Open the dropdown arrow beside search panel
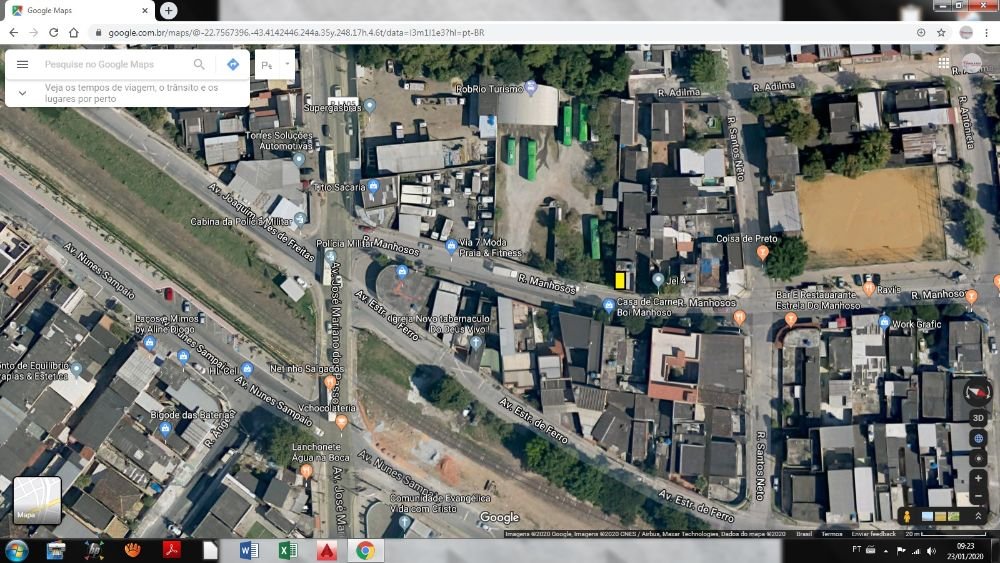This screenshot has width=1000, height=563. 287,64
